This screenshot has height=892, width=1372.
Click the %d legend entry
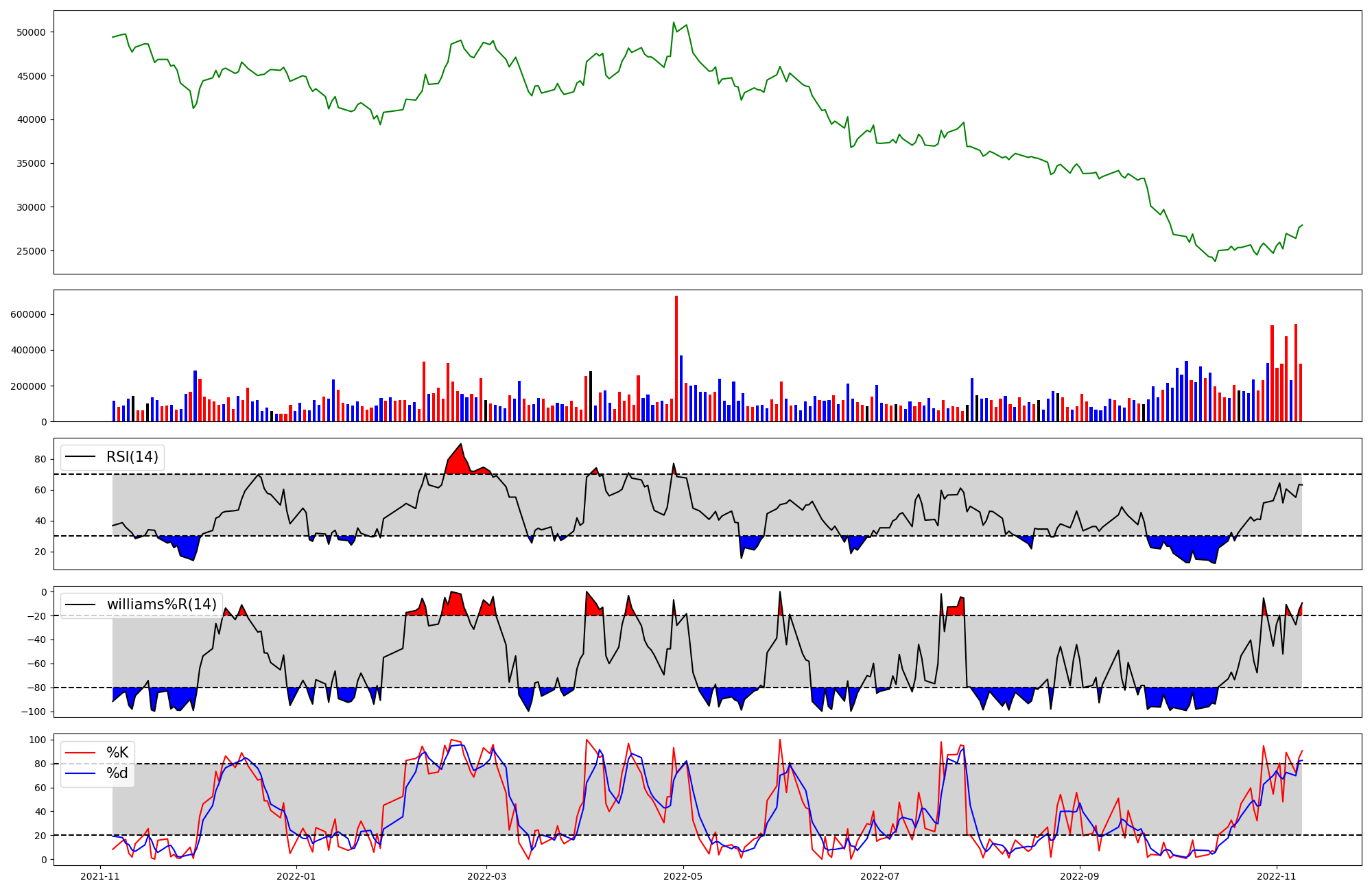[117, 773]
